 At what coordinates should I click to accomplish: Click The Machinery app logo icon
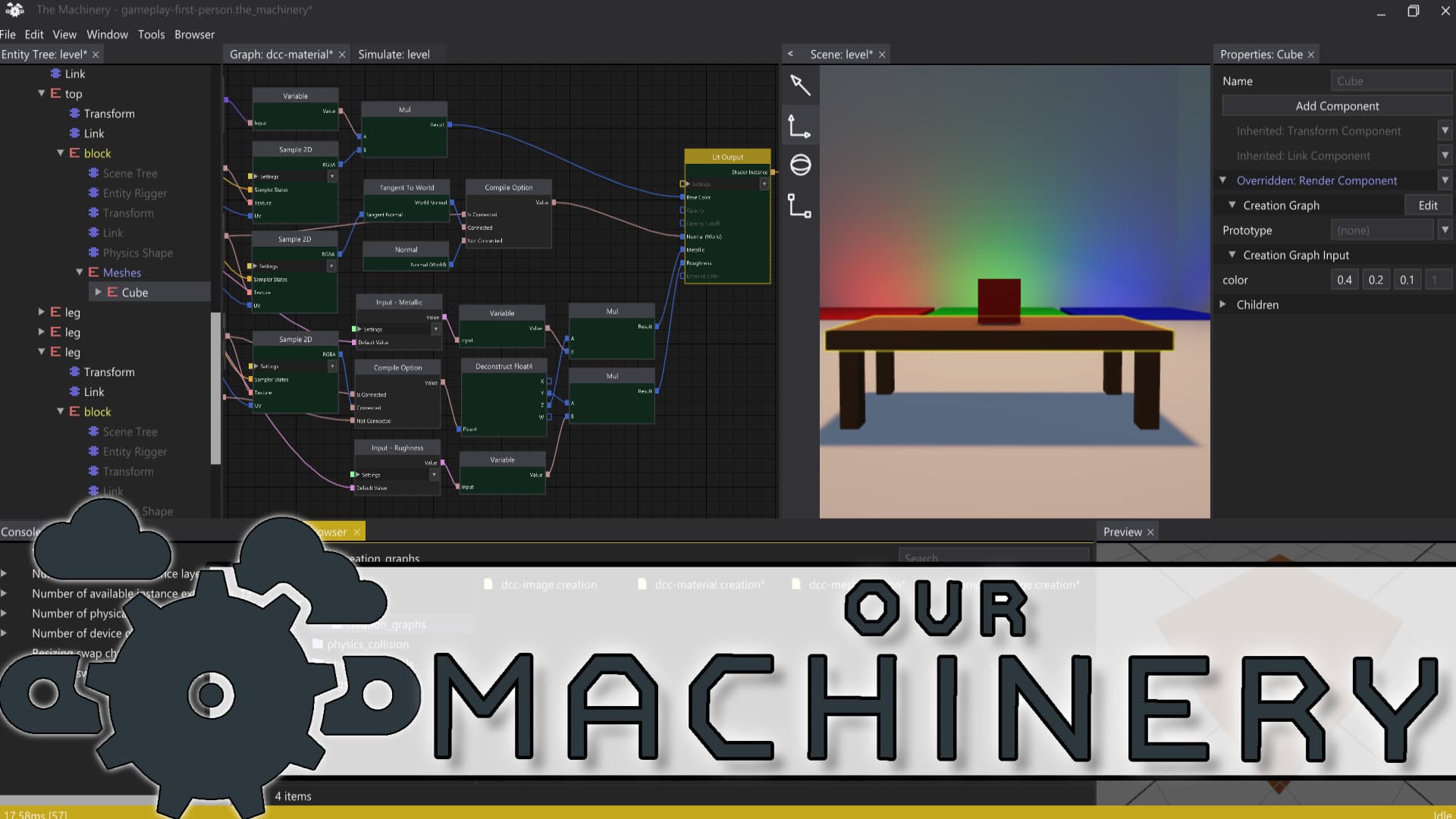coord(14,10)
